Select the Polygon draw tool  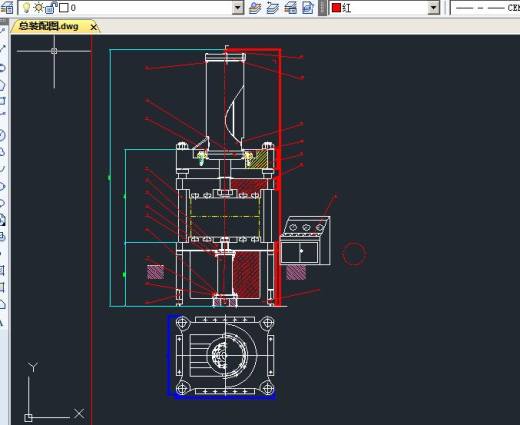coord(2,85)
